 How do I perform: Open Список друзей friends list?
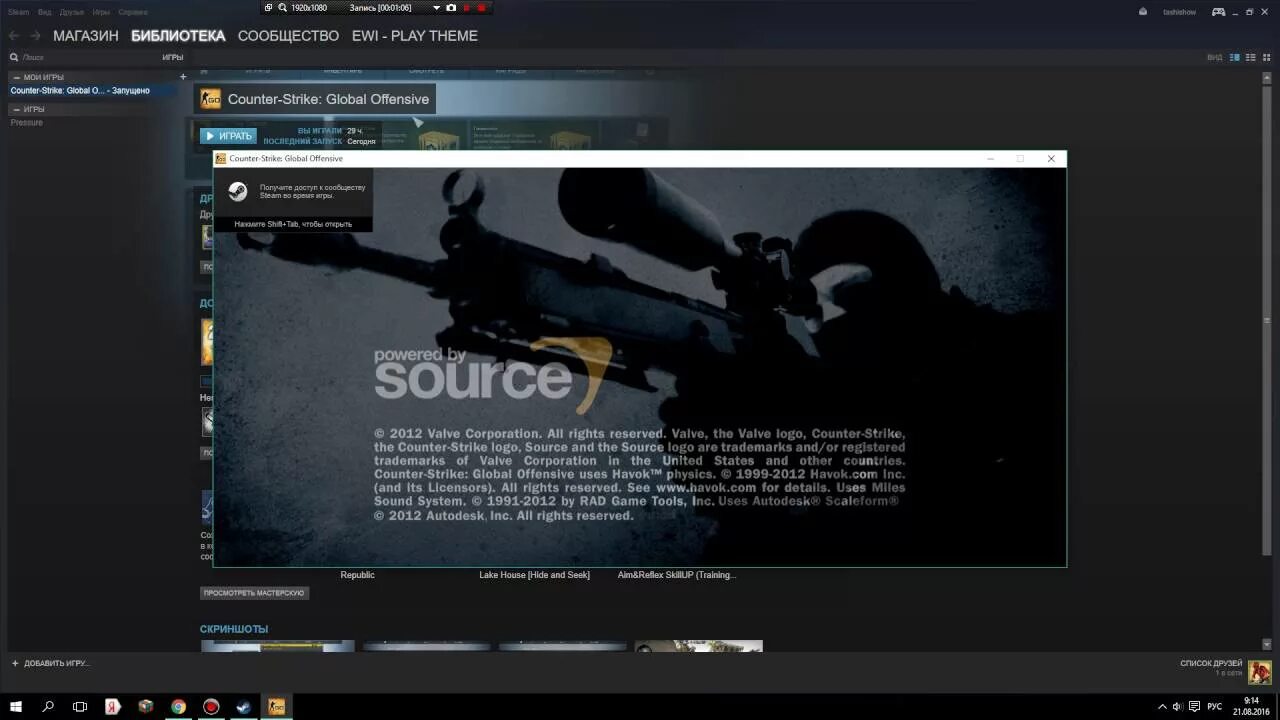[x=1211, y=664]
